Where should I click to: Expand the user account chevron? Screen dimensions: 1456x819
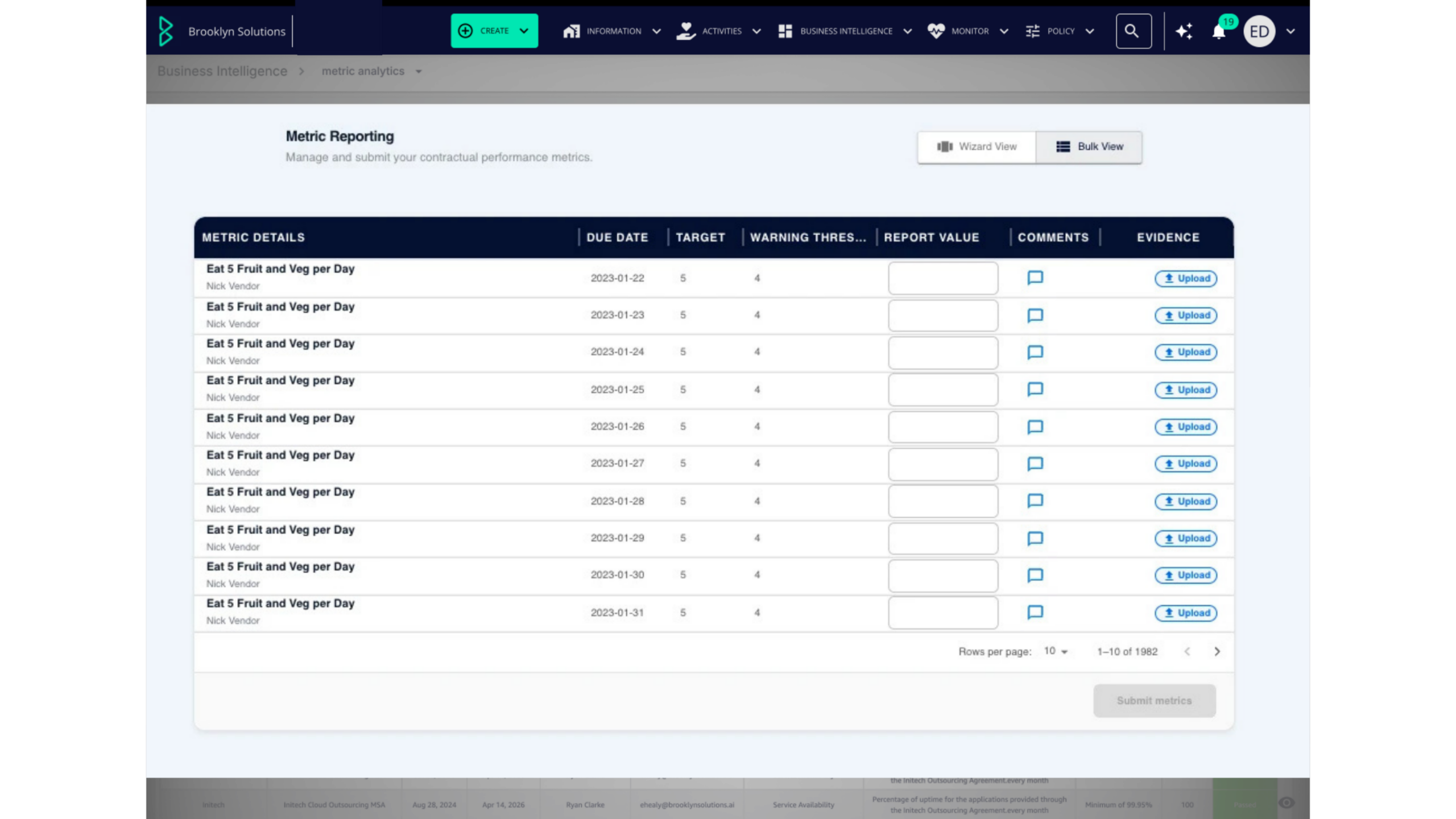(x=1290, y=31)
